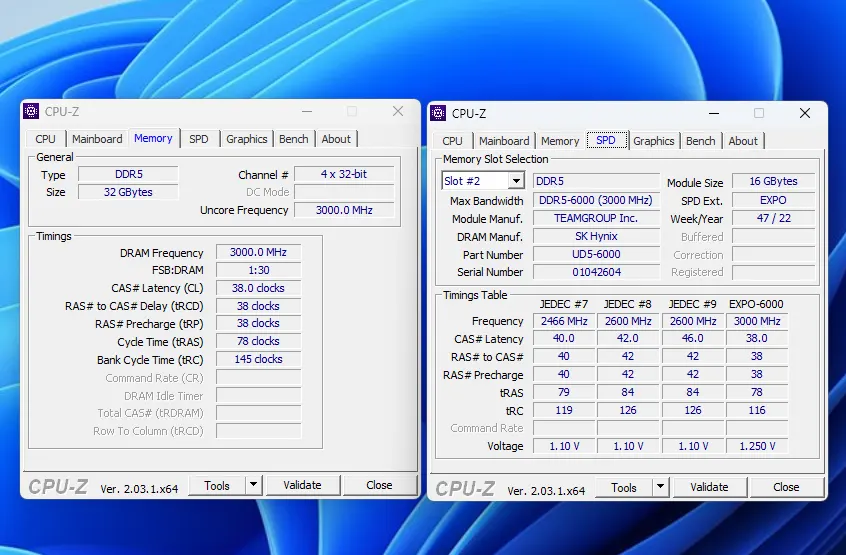846x555 pixels.
Task: Switch to the CPU tab in the right window
Action: pyautogui.click(x=453, y=141)
